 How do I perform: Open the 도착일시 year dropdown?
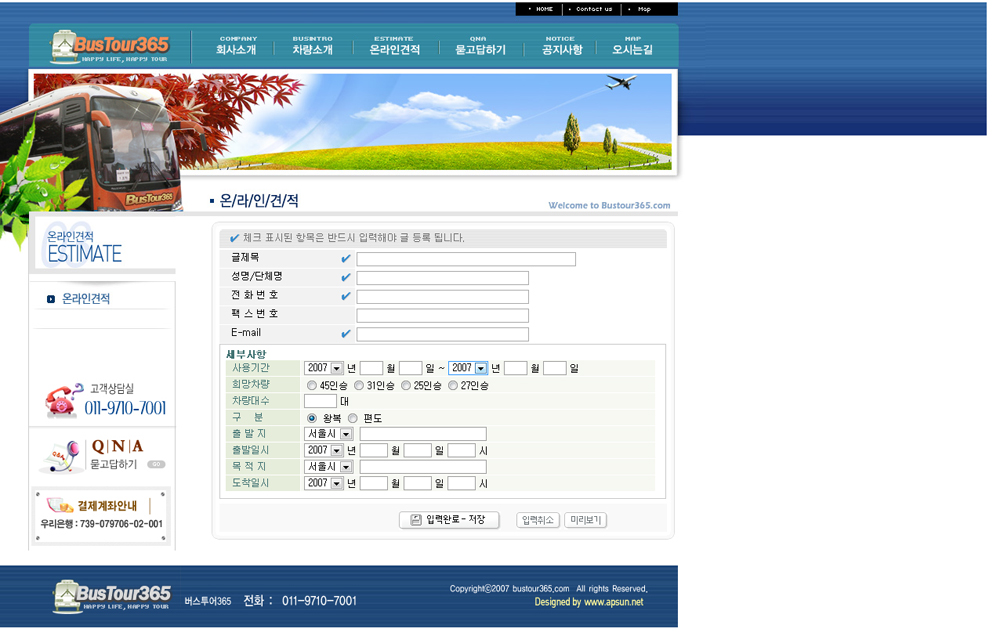[337, 483]
